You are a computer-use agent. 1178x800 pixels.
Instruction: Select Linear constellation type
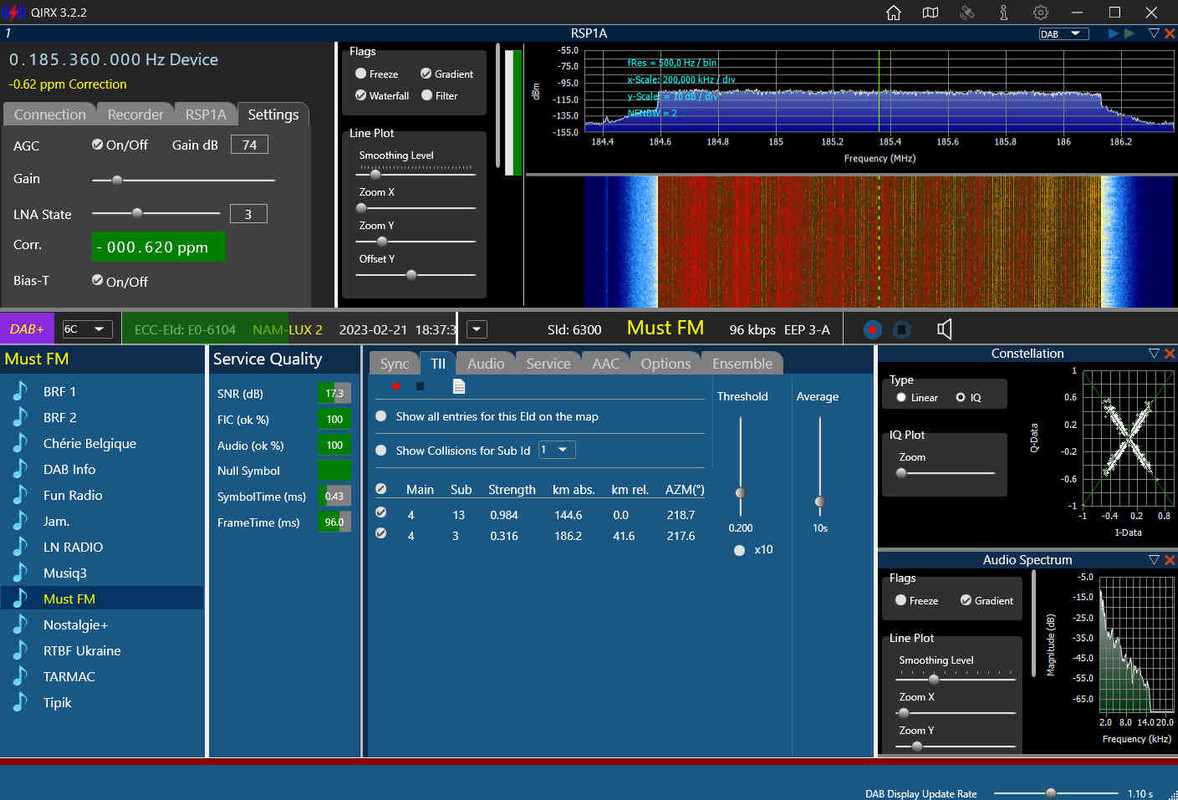[901, 397]
